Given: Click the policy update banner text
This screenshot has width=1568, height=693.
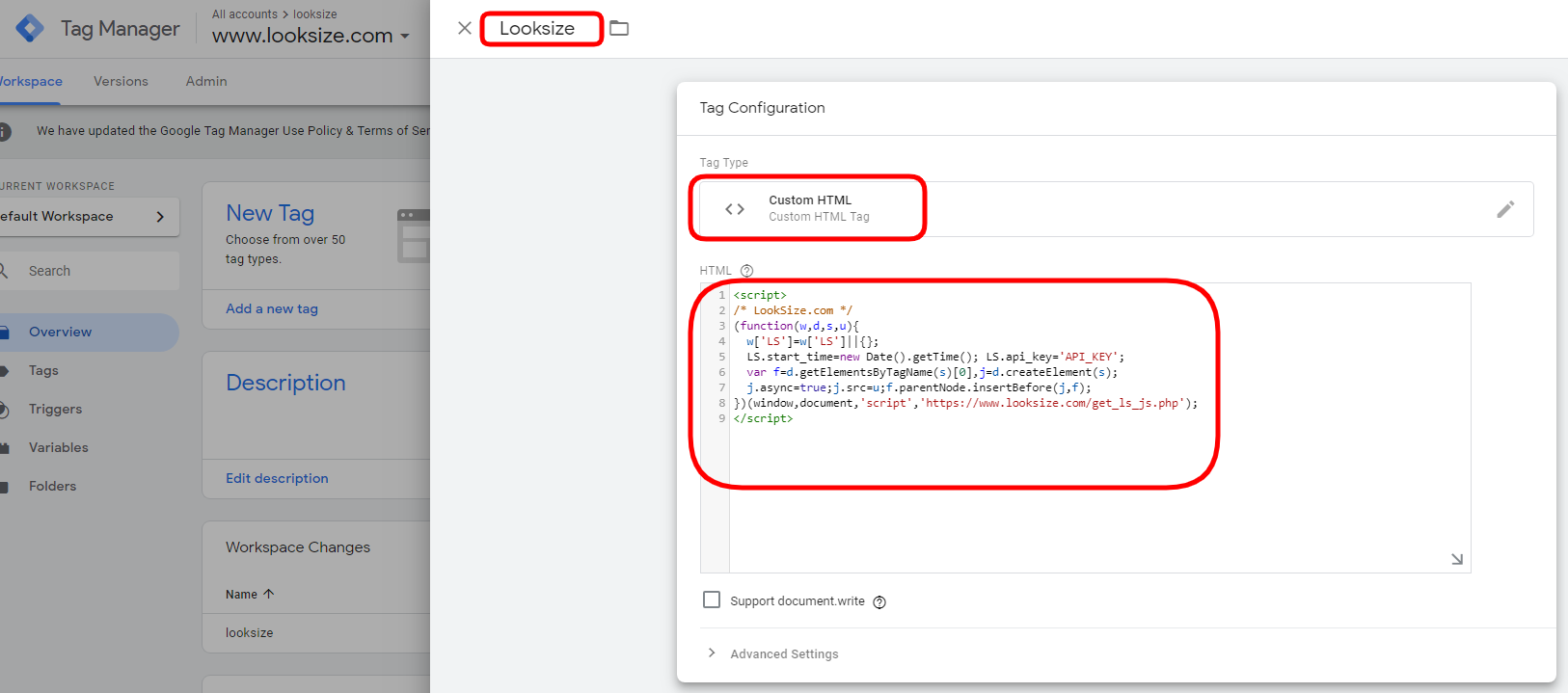Looking at the screenshot, I should (x=233, y=131).
